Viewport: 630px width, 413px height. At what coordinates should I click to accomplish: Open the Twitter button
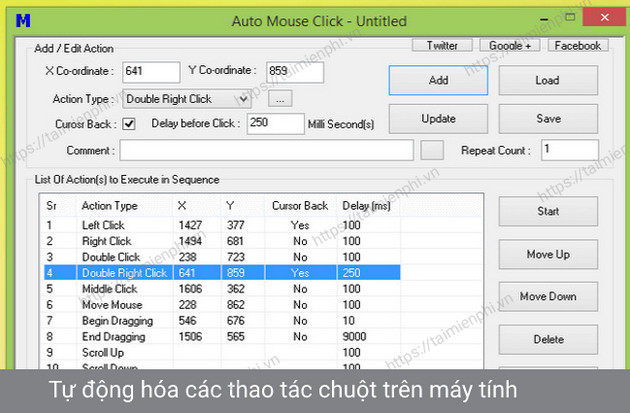tap(442, 45)
